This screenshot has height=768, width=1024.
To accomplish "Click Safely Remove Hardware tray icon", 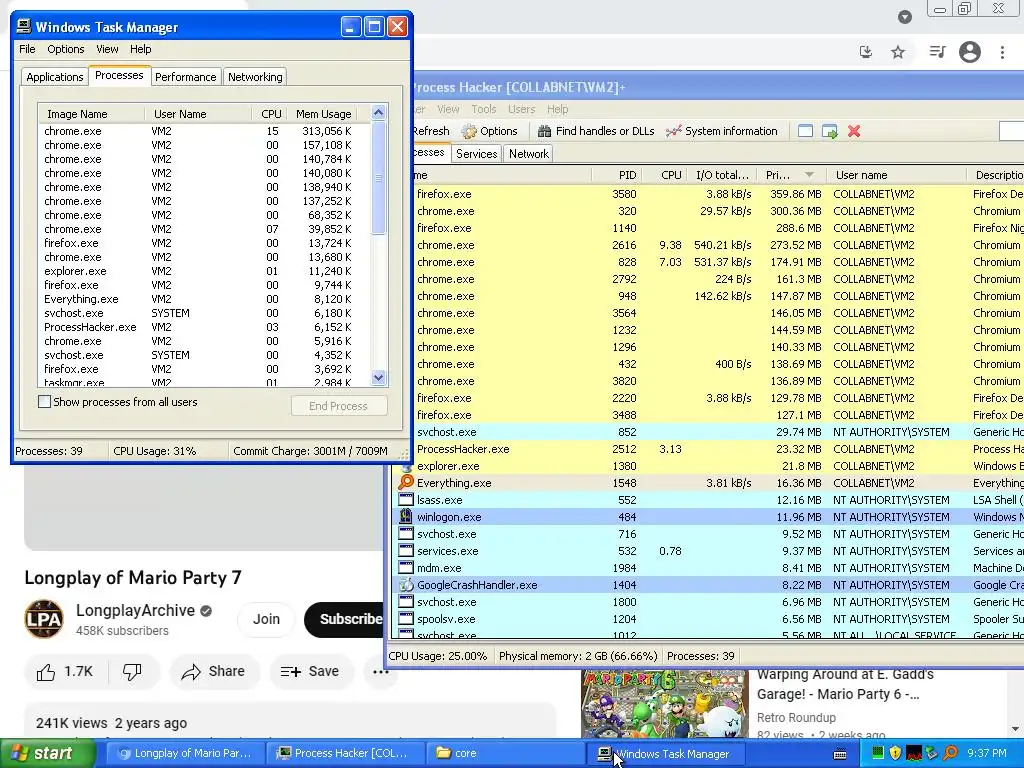I will [932, 753].
